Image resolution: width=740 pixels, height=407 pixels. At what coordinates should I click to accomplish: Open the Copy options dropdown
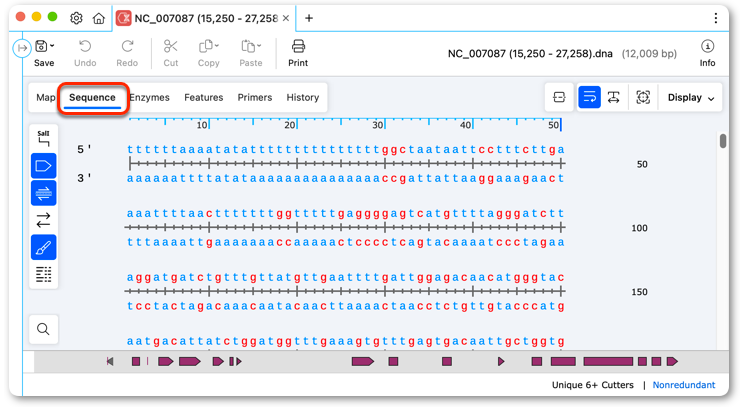coord(217,46)
